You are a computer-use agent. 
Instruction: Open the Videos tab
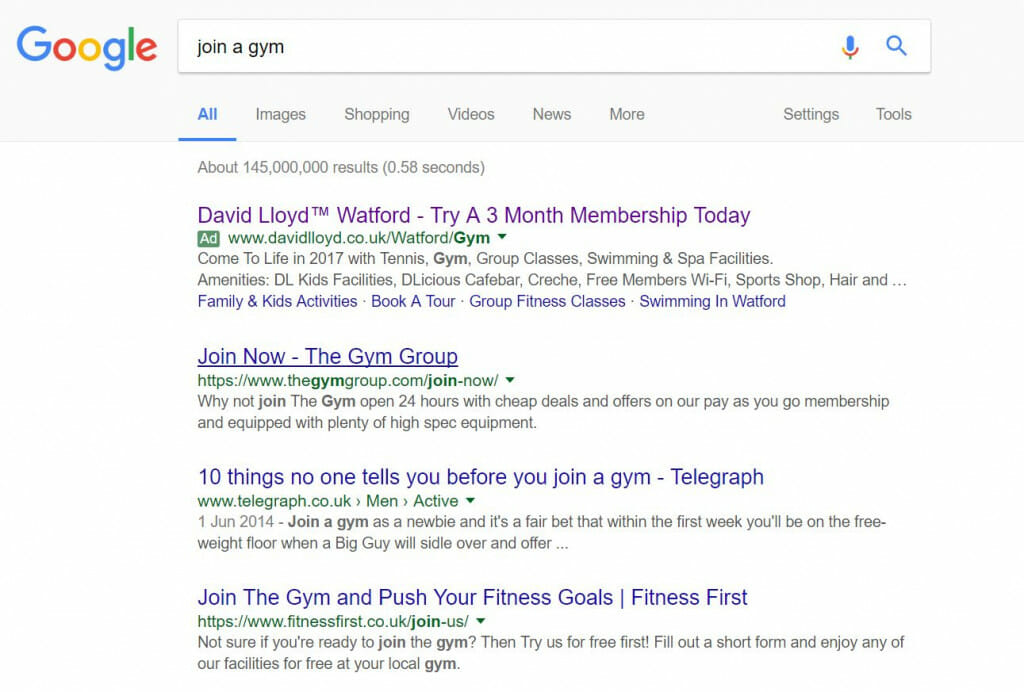[x=471, y=114]
